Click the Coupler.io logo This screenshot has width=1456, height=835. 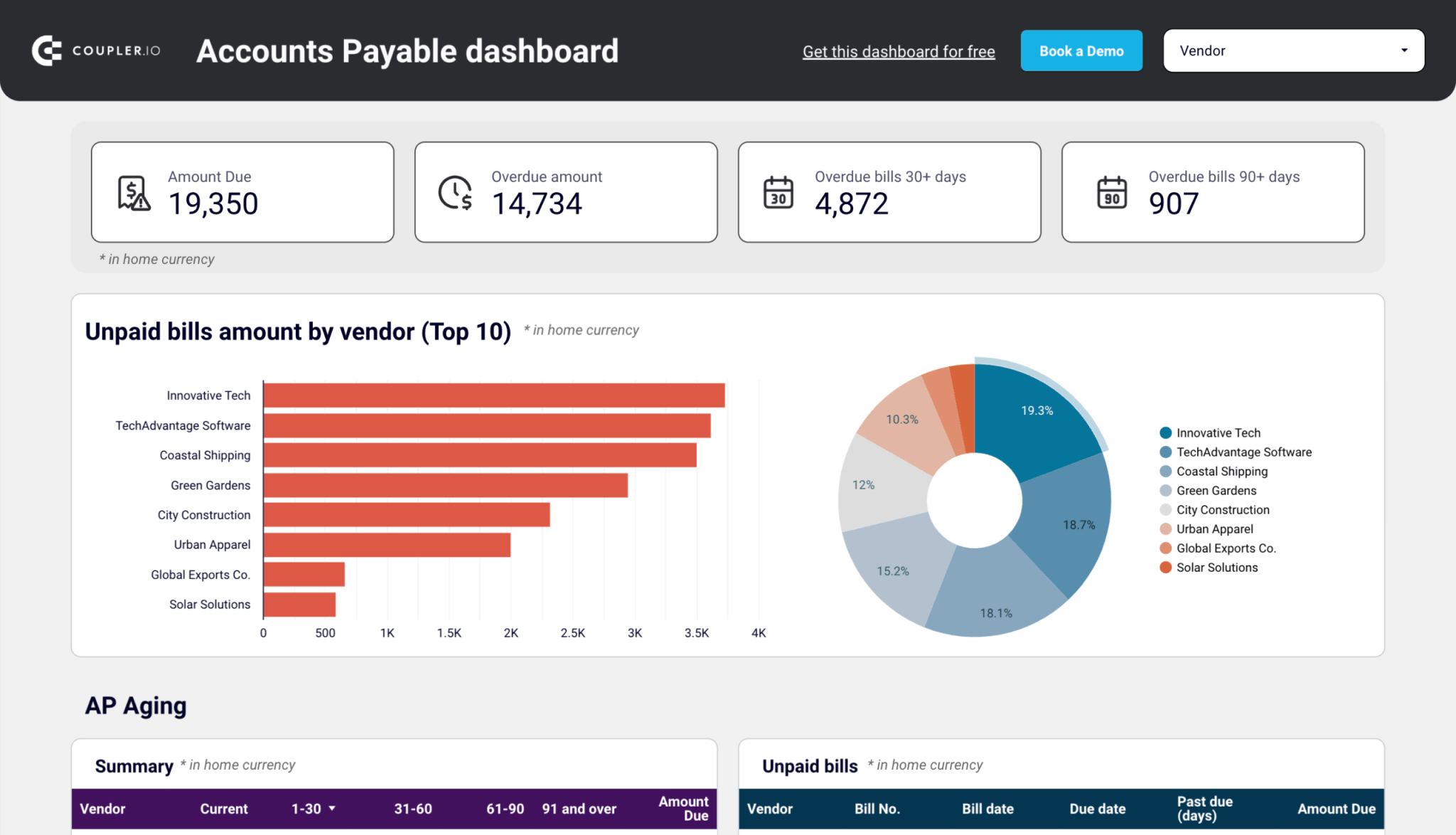coord(95,50)
